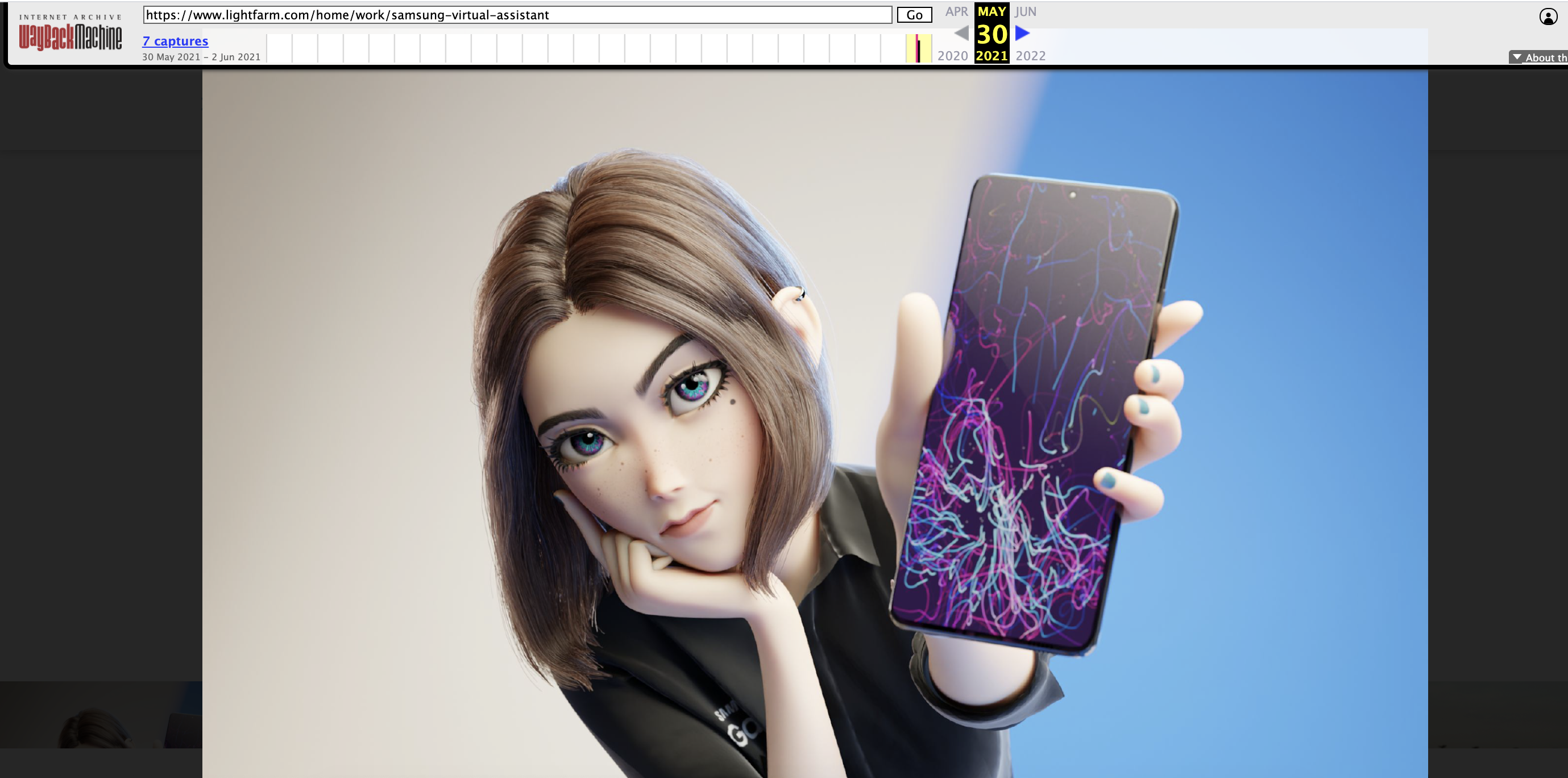Select the JUN month link
Screen dimensions: 1568x778
pyautogui.click(x=1026, y=11)
